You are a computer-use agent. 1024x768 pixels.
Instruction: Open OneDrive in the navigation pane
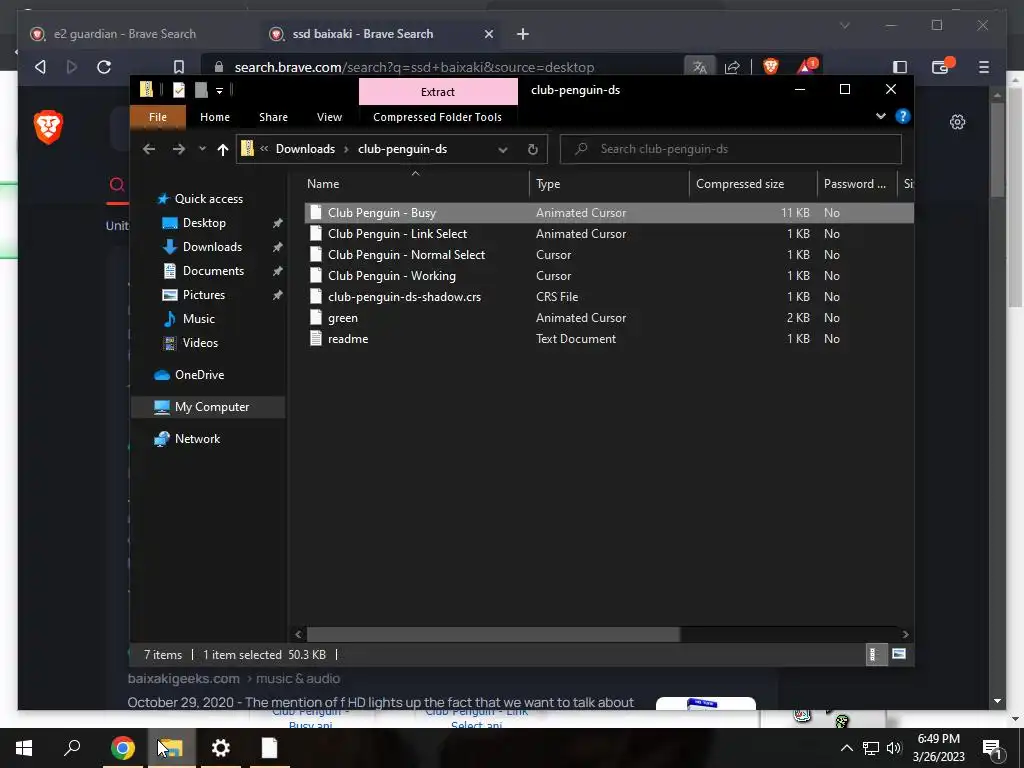pos(199,375)
